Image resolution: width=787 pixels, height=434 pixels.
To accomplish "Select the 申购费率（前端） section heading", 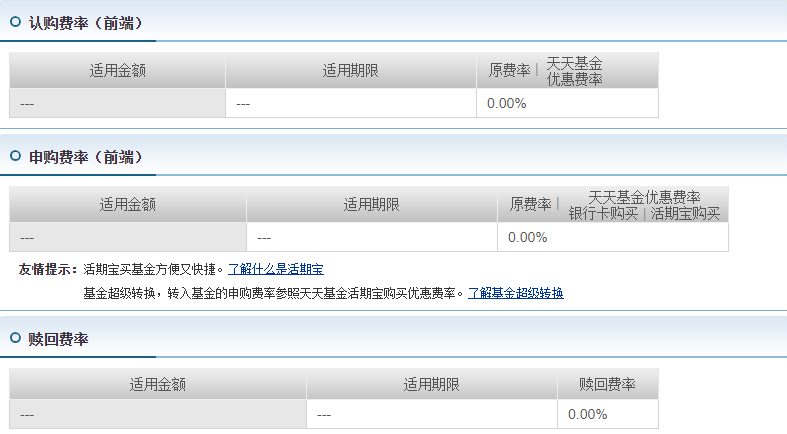I will pos(86,158).
